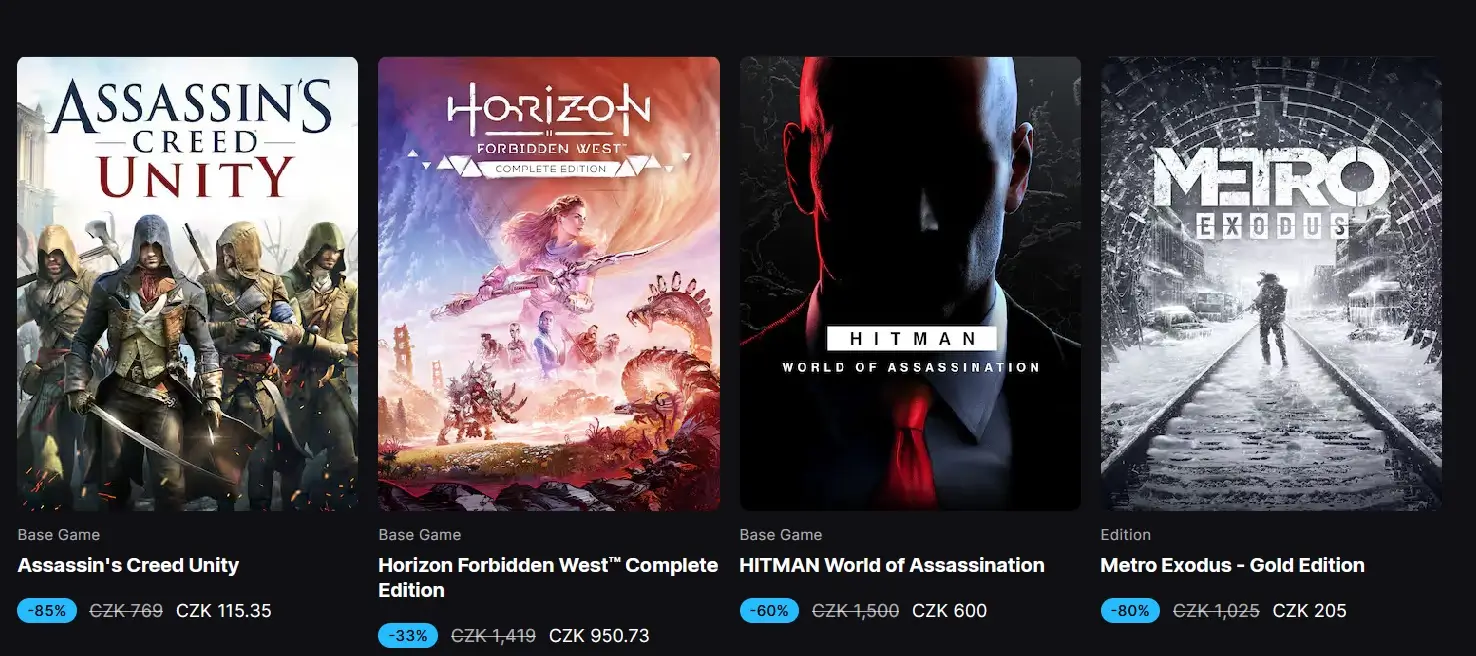
Task: Click Metro Exodus - Gold Edition title
Action: point(1232,565)
